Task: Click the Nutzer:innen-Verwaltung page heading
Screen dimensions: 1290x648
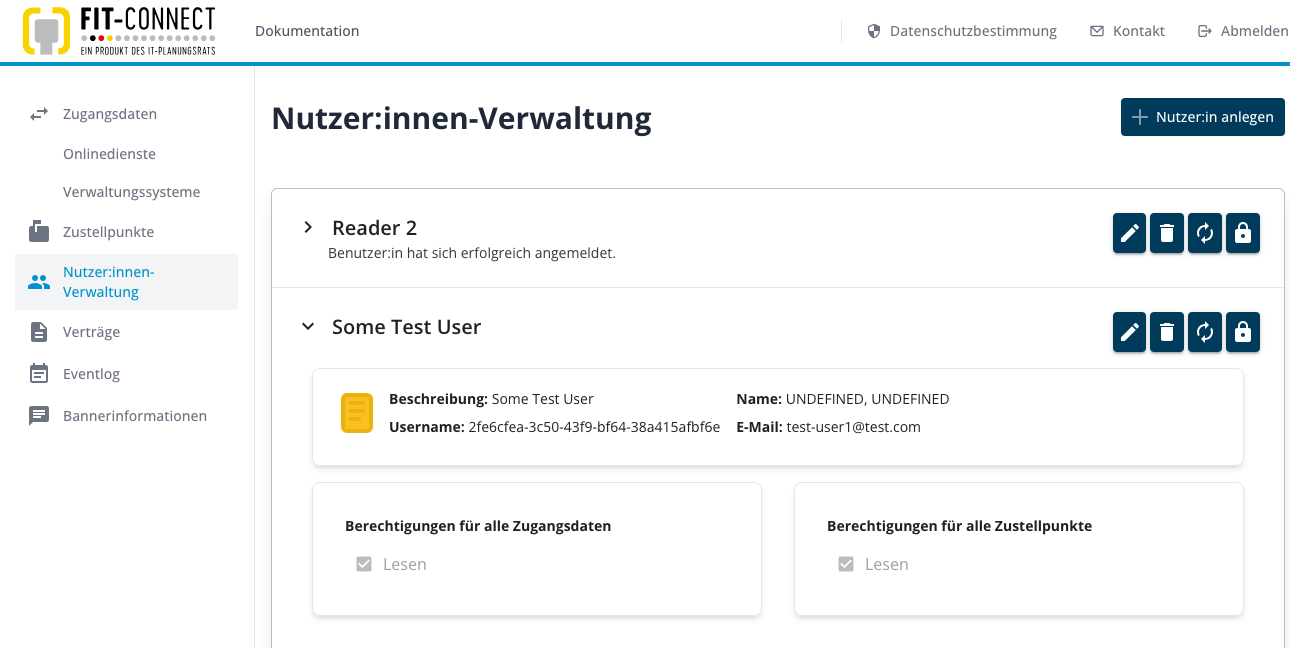Action: coord(461,118)
